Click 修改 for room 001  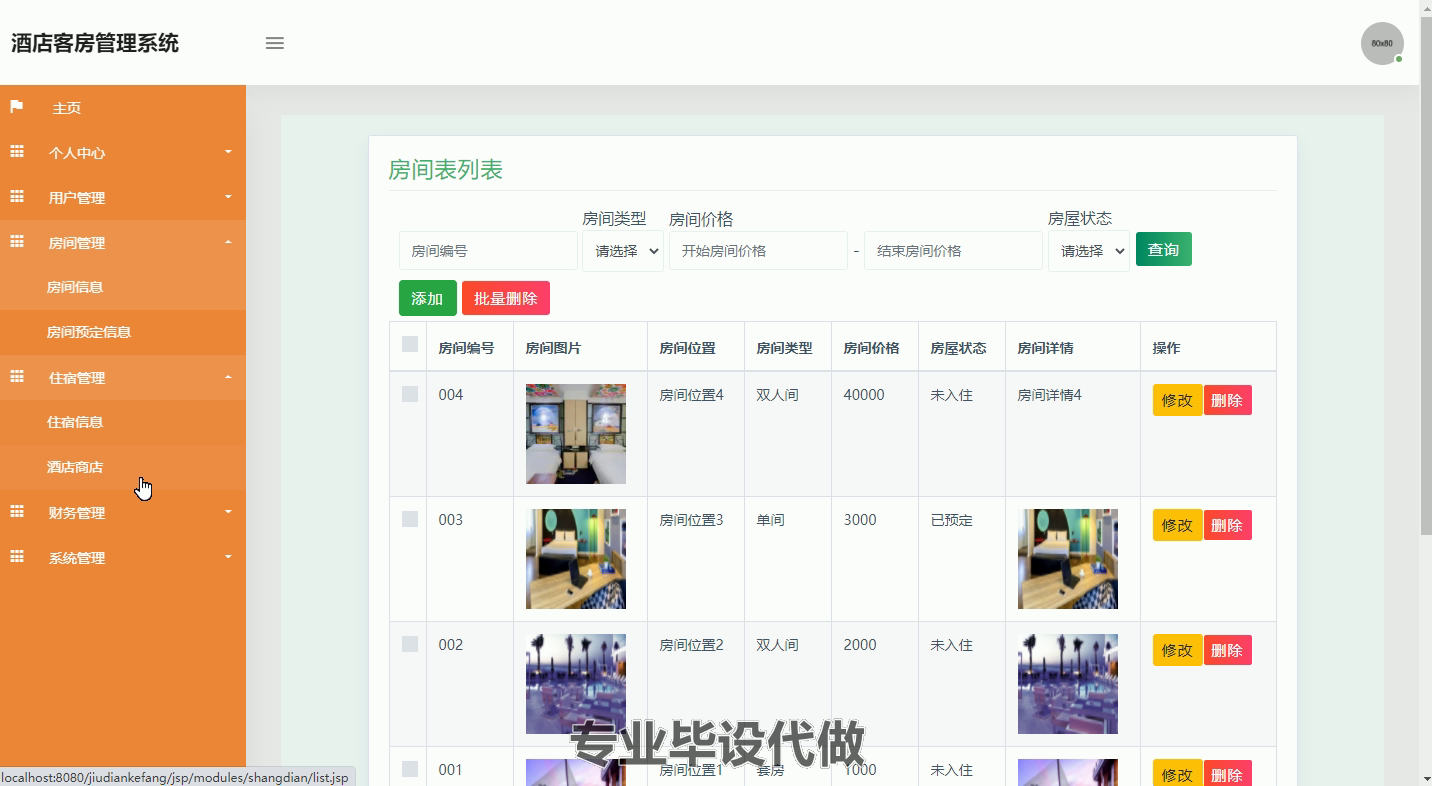pyautogui.click(x=1177, y=773)
